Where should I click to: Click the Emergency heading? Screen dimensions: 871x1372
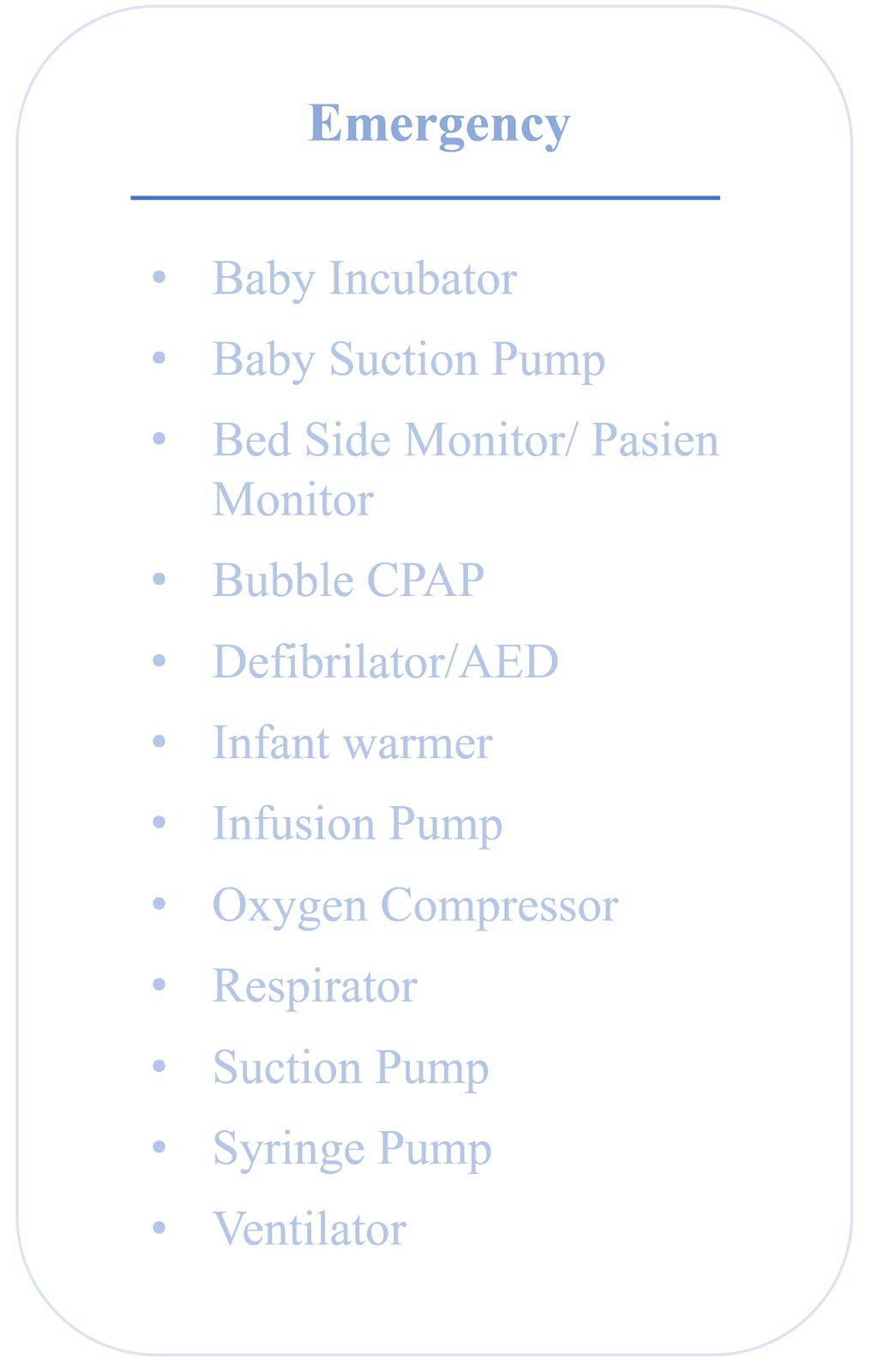[439, 125]
